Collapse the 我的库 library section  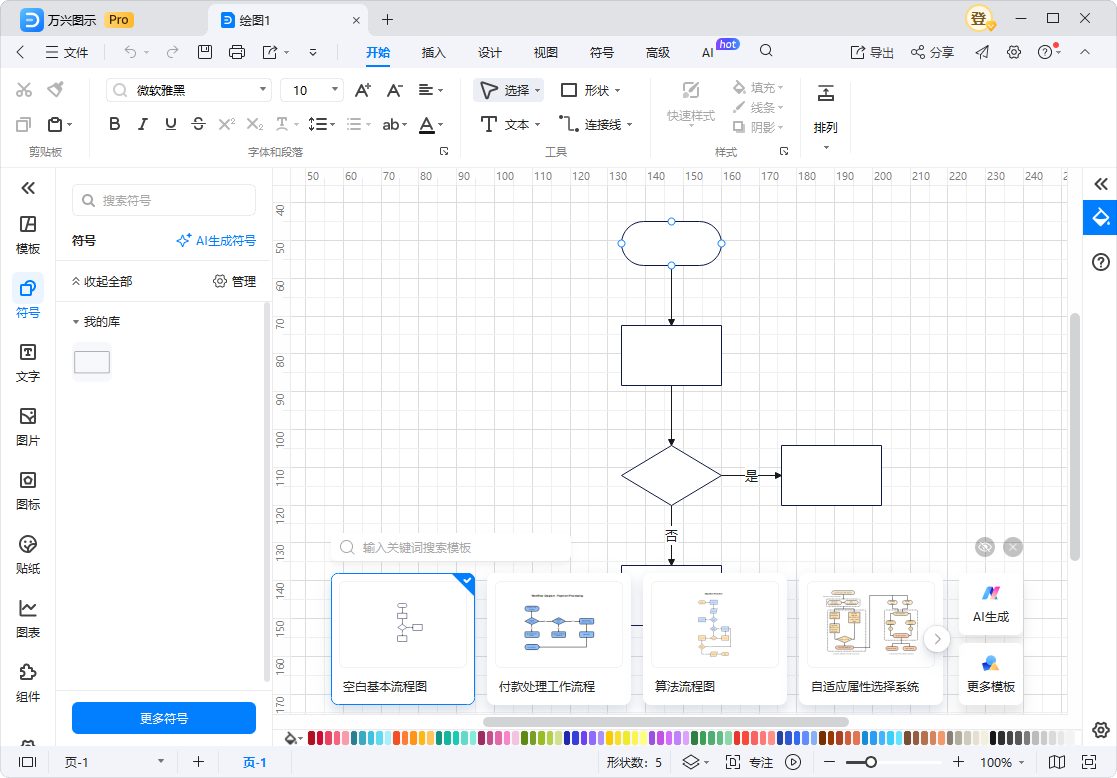(76, 322)
